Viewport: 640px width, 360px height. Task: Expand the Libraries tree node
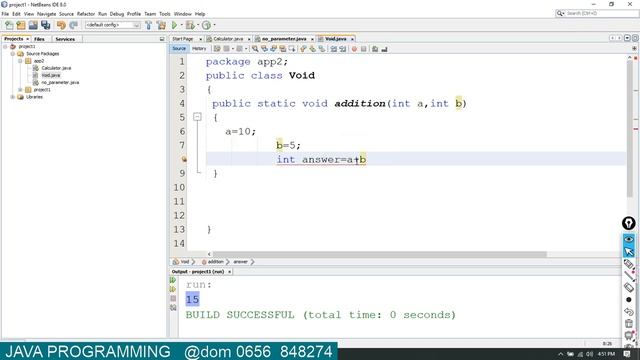click(x=13, y=97)
